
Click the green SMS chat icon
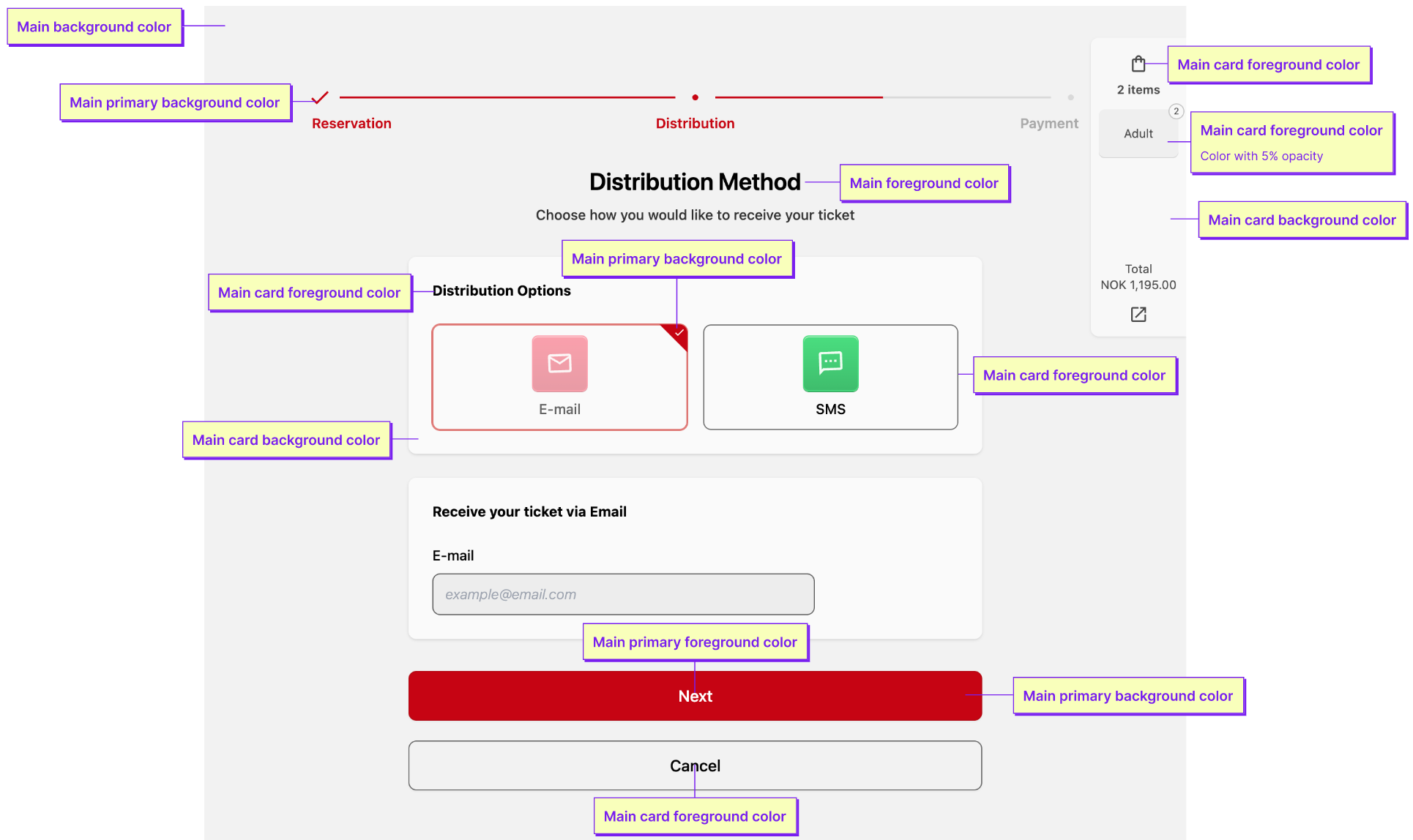[830, 364]
